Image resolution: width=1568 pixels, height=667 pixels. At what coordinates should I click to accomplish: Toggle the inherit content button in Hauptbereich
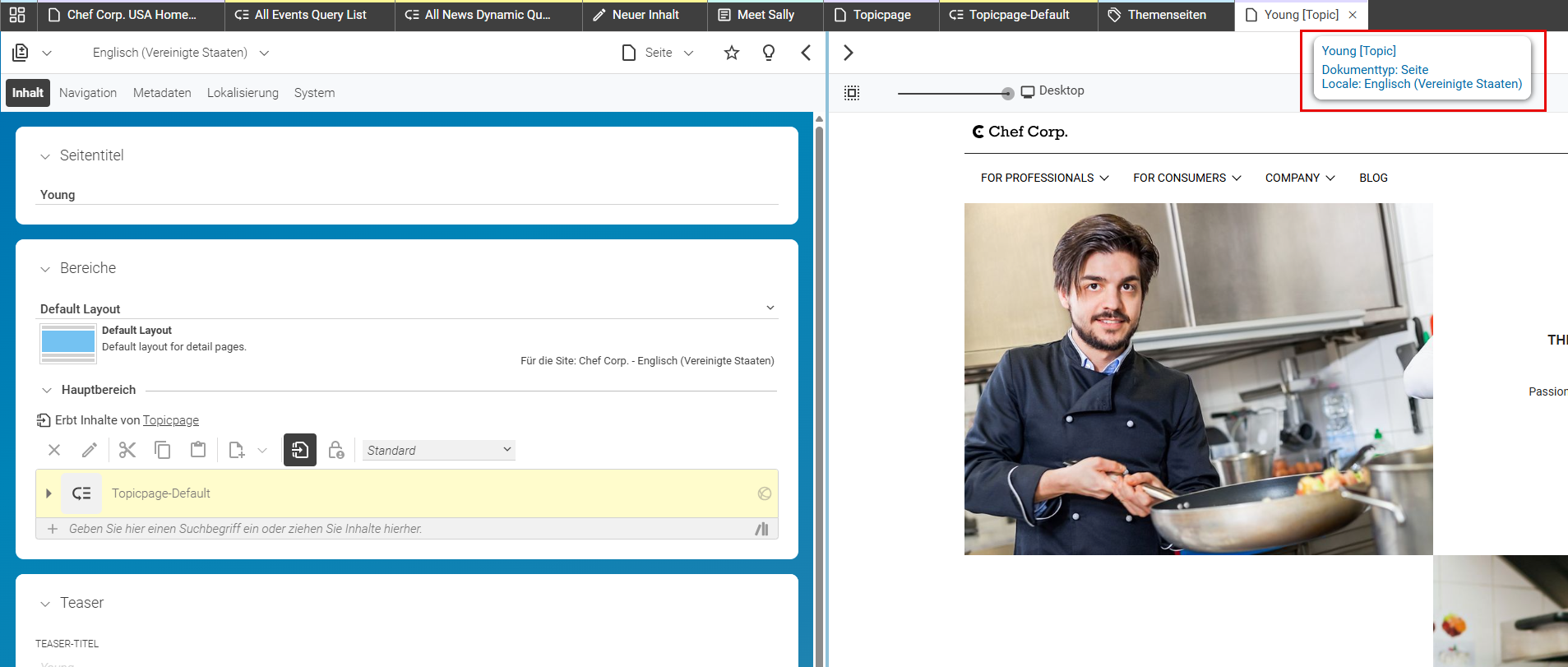(x=300, y=450)
